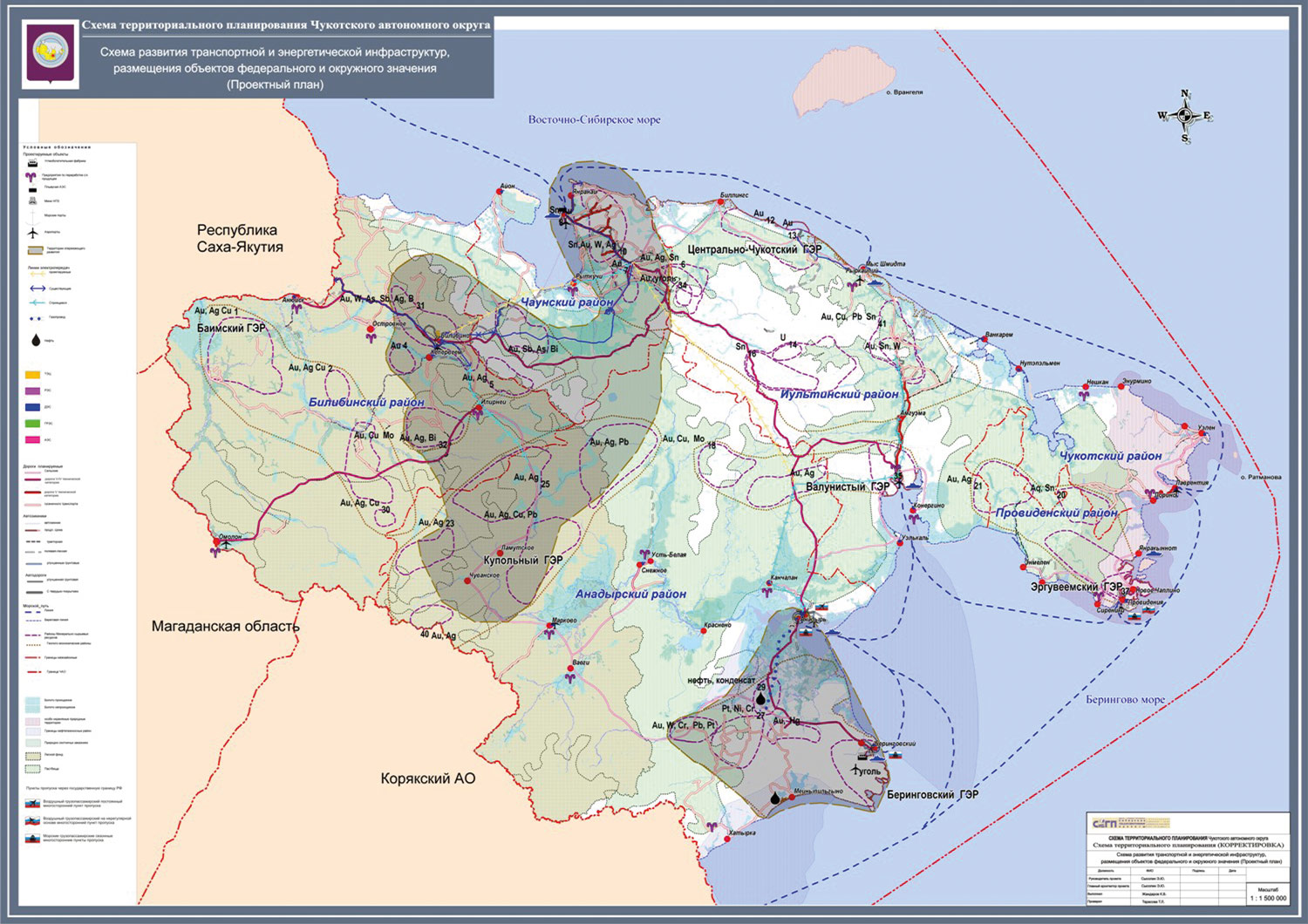1308x924 pixels.
Task: Click the anchor sea port legend icon
Action: 32,217
